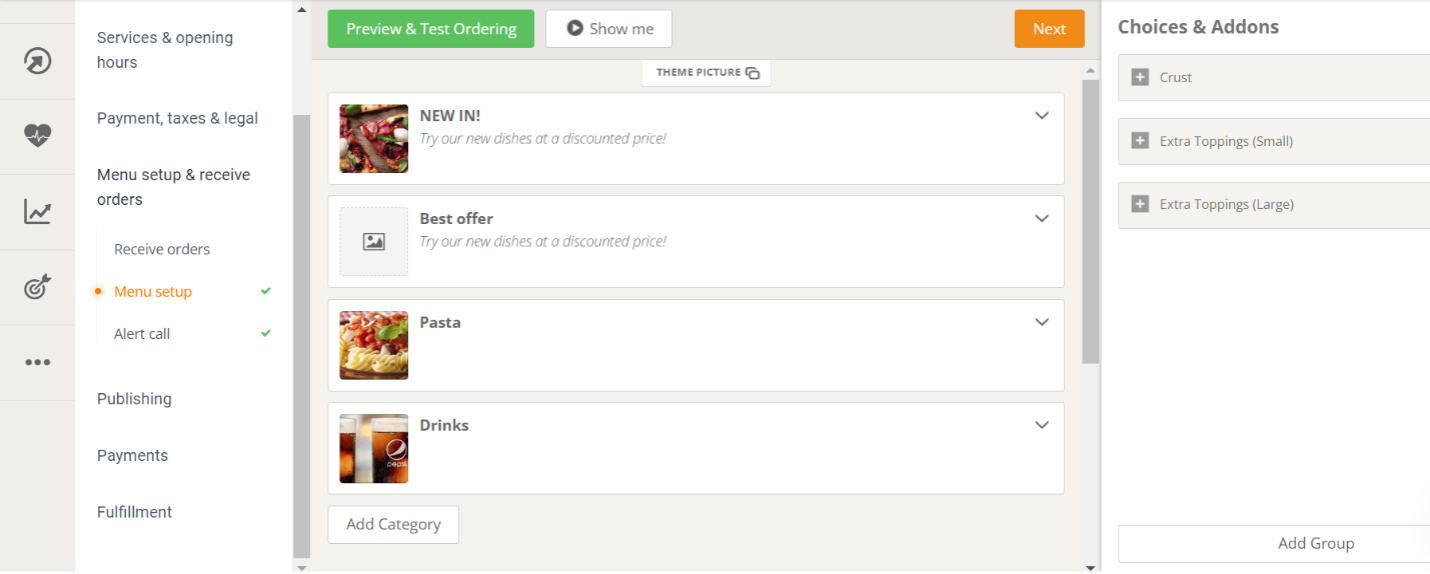This screenshot has width=1430, height=574.
Task: Expand the Pasta category chevron
Action: [1041, 322]
